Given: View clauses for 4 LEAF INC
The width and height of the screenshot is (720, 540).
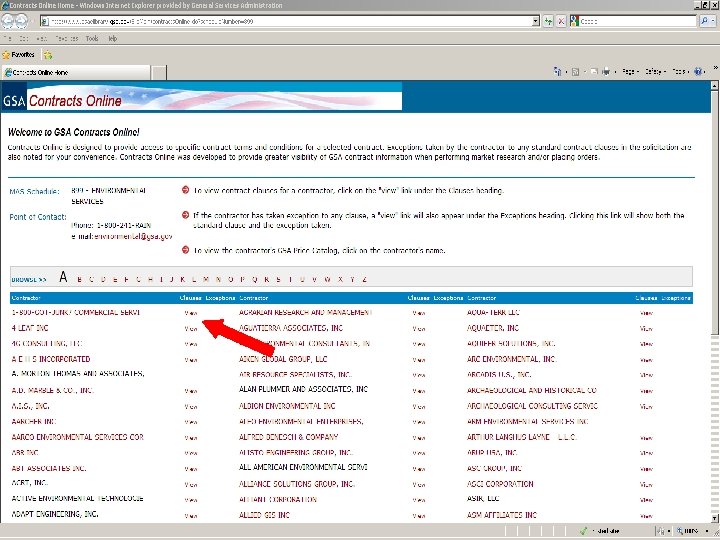Looking at the screenshot, I should click(x=191, y=329).
